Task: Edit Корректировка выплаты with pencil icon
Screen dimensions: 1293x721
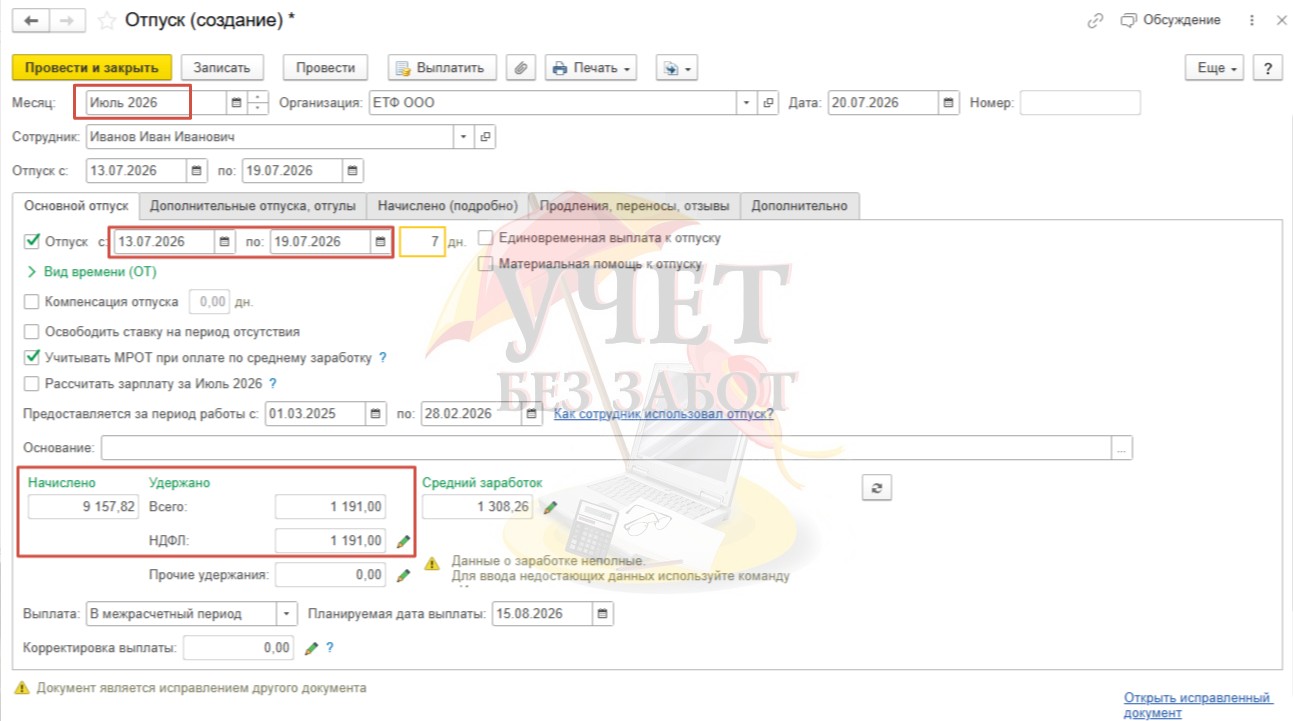Action: click(x=311, y=648)
